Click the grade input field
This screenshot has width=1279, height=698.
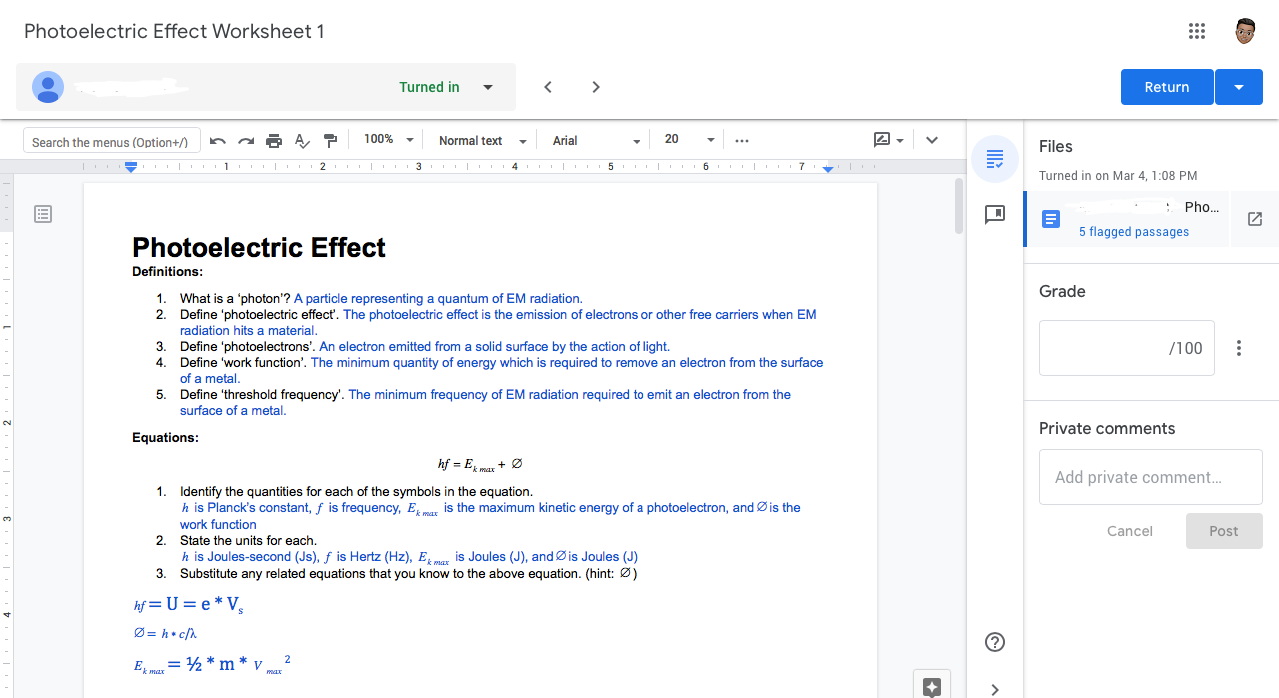(x=1127, y=348)
